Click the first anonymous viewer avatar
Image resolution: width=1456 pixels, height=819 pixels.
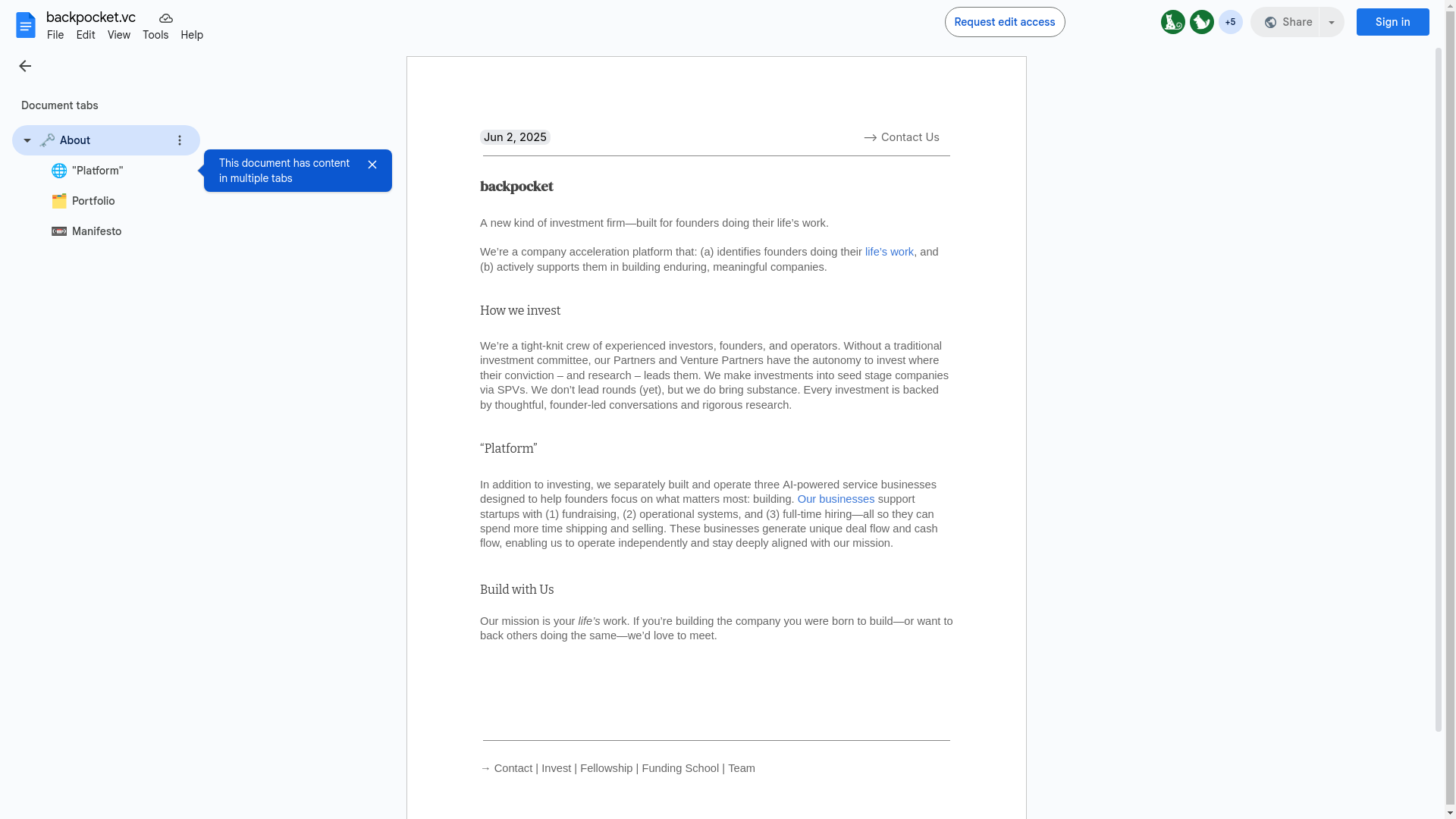click(1173, 22)
